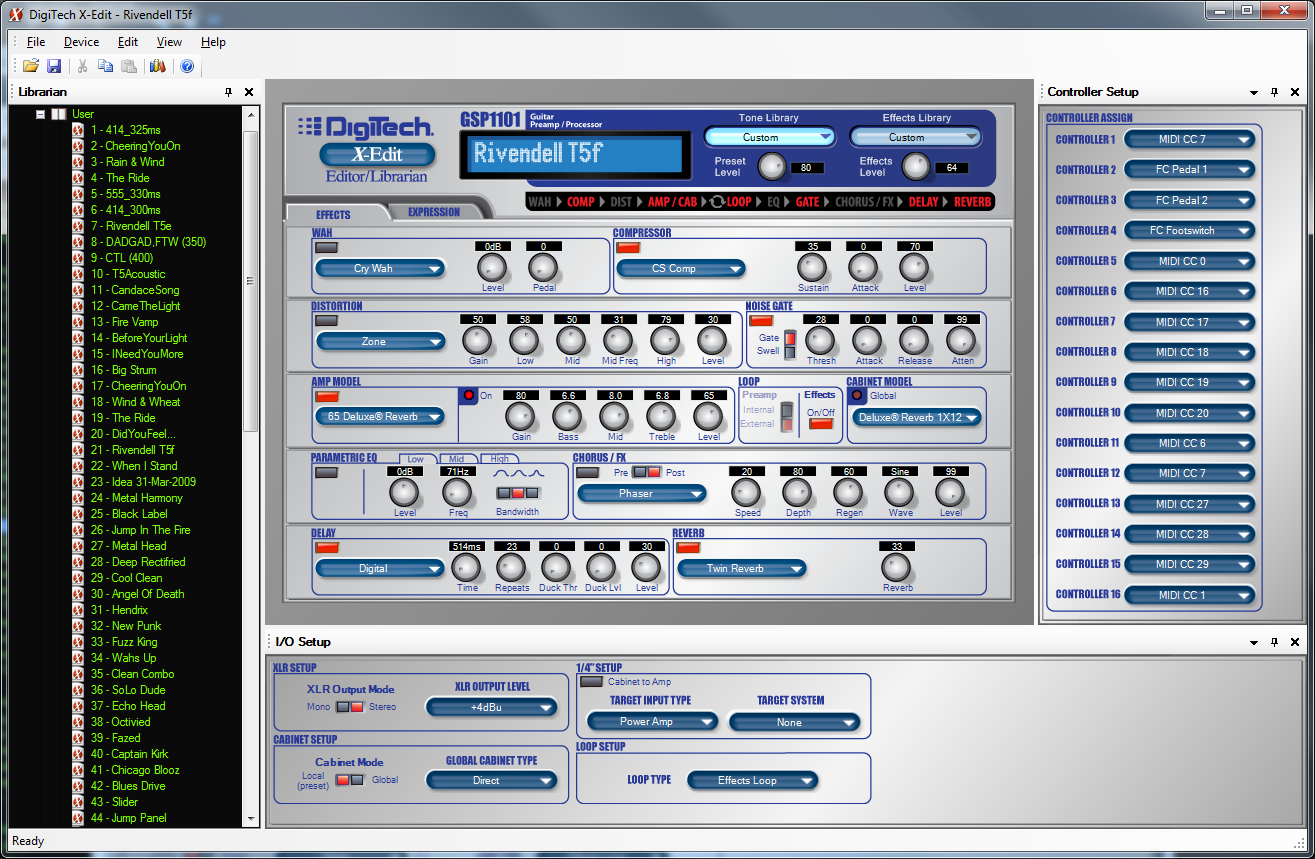
Task: Toggle the Cabinet Model Global LED
Action: click(x=857, y=396)
